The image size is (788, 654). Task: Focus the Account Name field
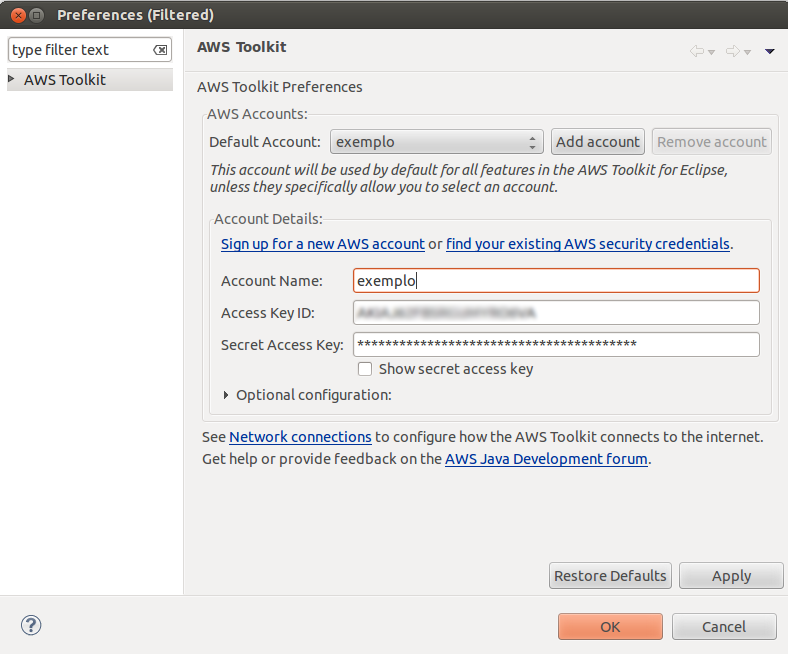(x=556, y=281)
